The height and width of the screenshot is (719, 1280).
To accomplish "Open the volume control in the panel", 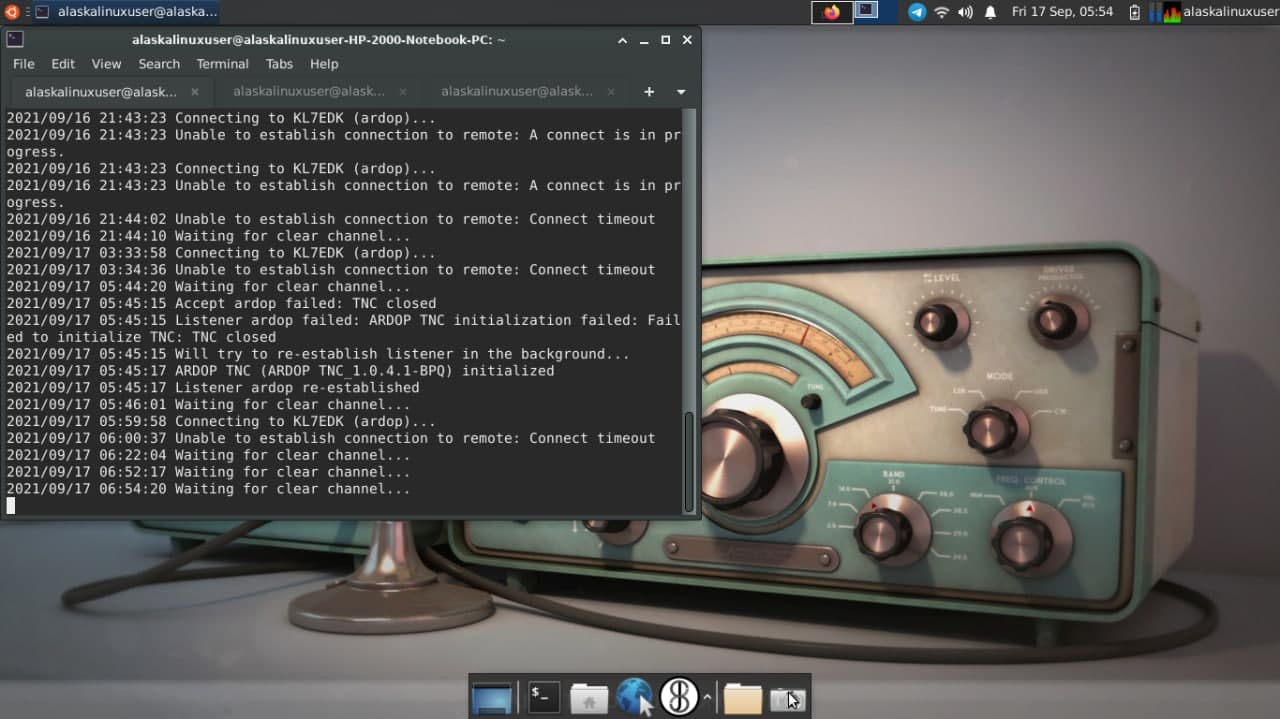I will pos(965,12).
